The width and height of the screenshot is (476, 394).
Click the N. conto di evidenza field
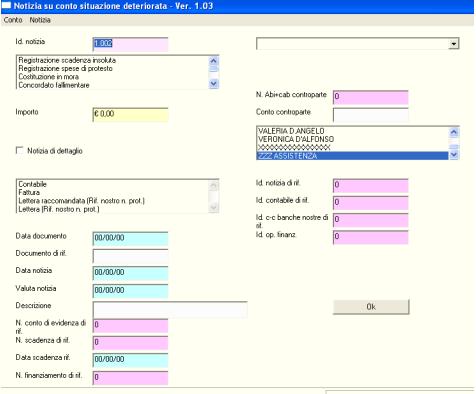click(x=130, y=326)
